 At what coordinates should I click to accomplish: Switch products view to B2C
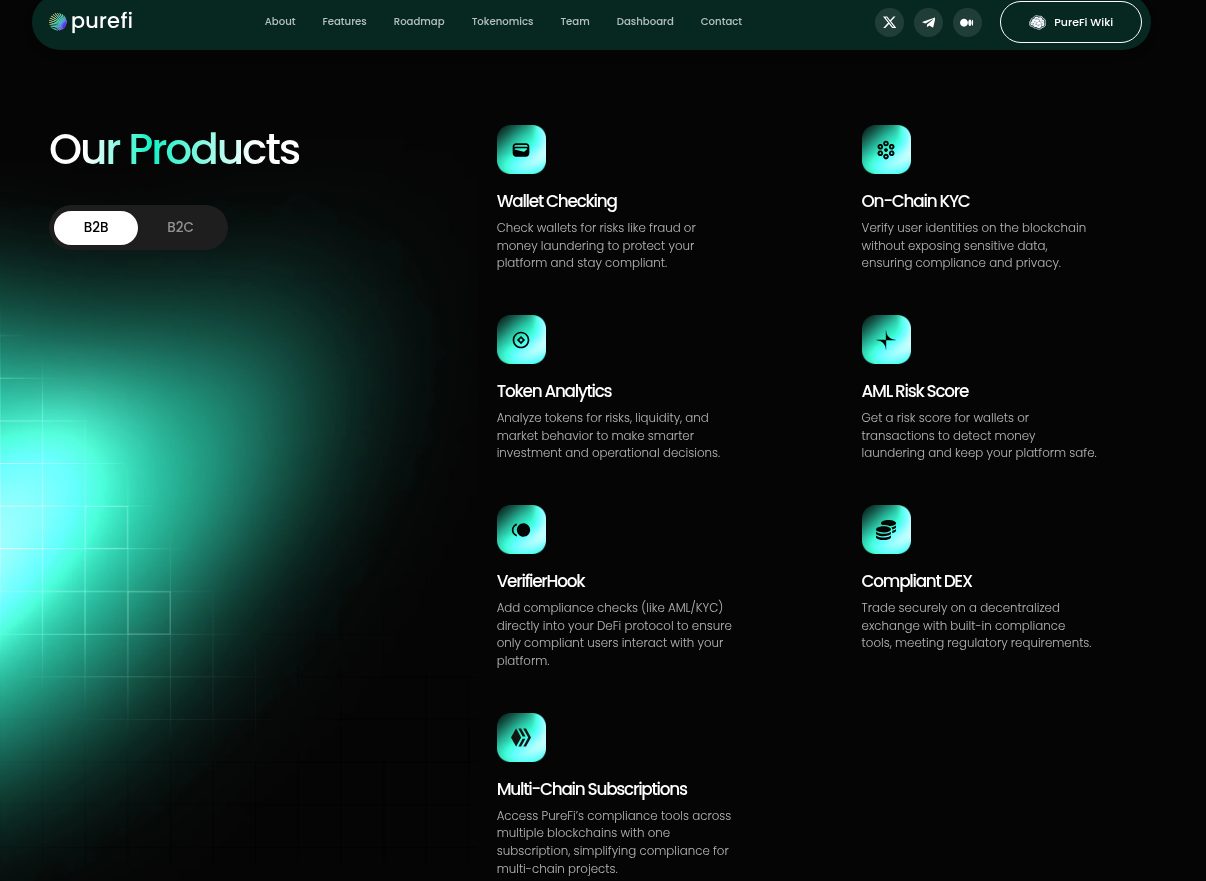pyautogui.click(x=180, y=228)
